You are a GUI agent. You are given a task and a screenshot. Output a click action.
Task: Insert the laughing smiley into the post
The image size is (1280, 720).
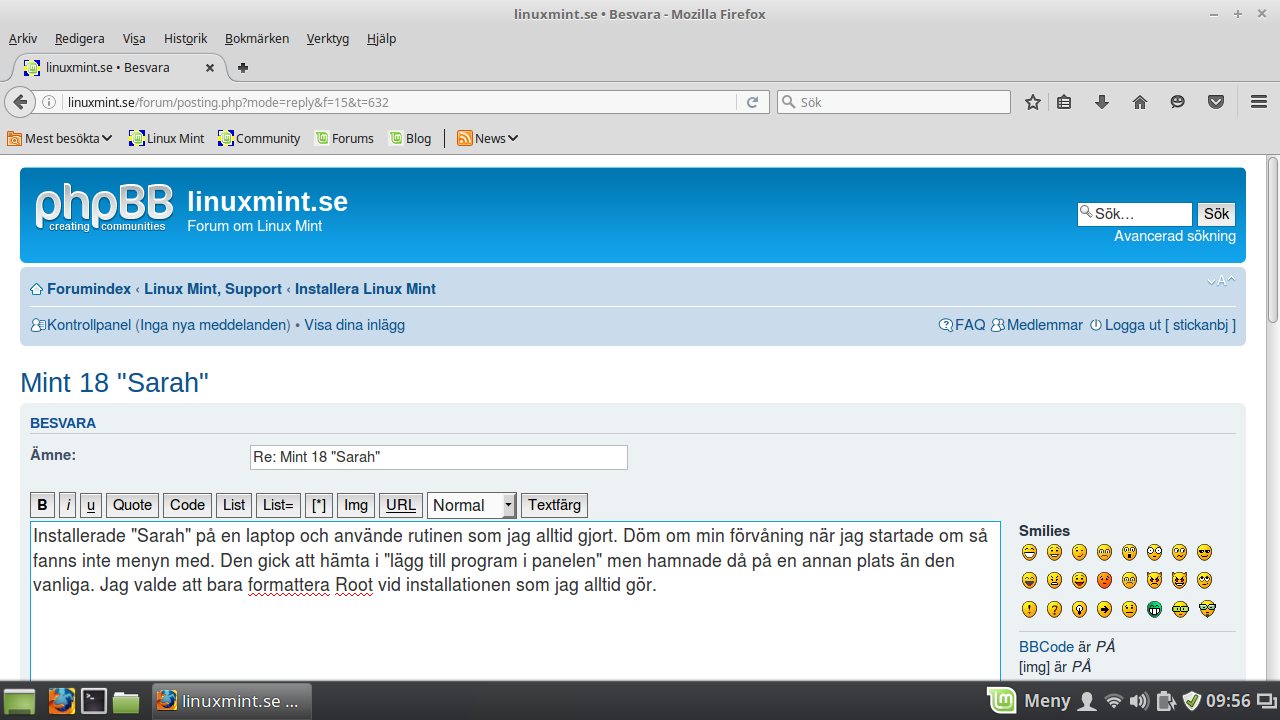[1029, 580]
